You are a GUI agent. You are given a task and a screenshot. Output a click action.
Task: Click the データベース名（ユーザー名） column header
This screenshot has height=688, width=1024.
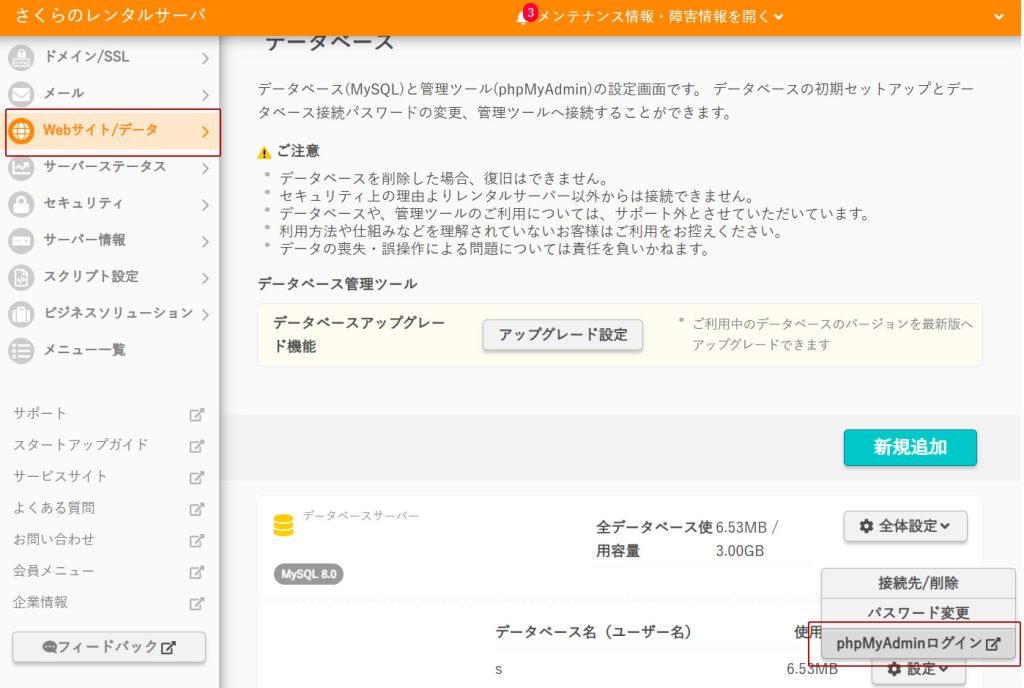click(x=593, y=632)
